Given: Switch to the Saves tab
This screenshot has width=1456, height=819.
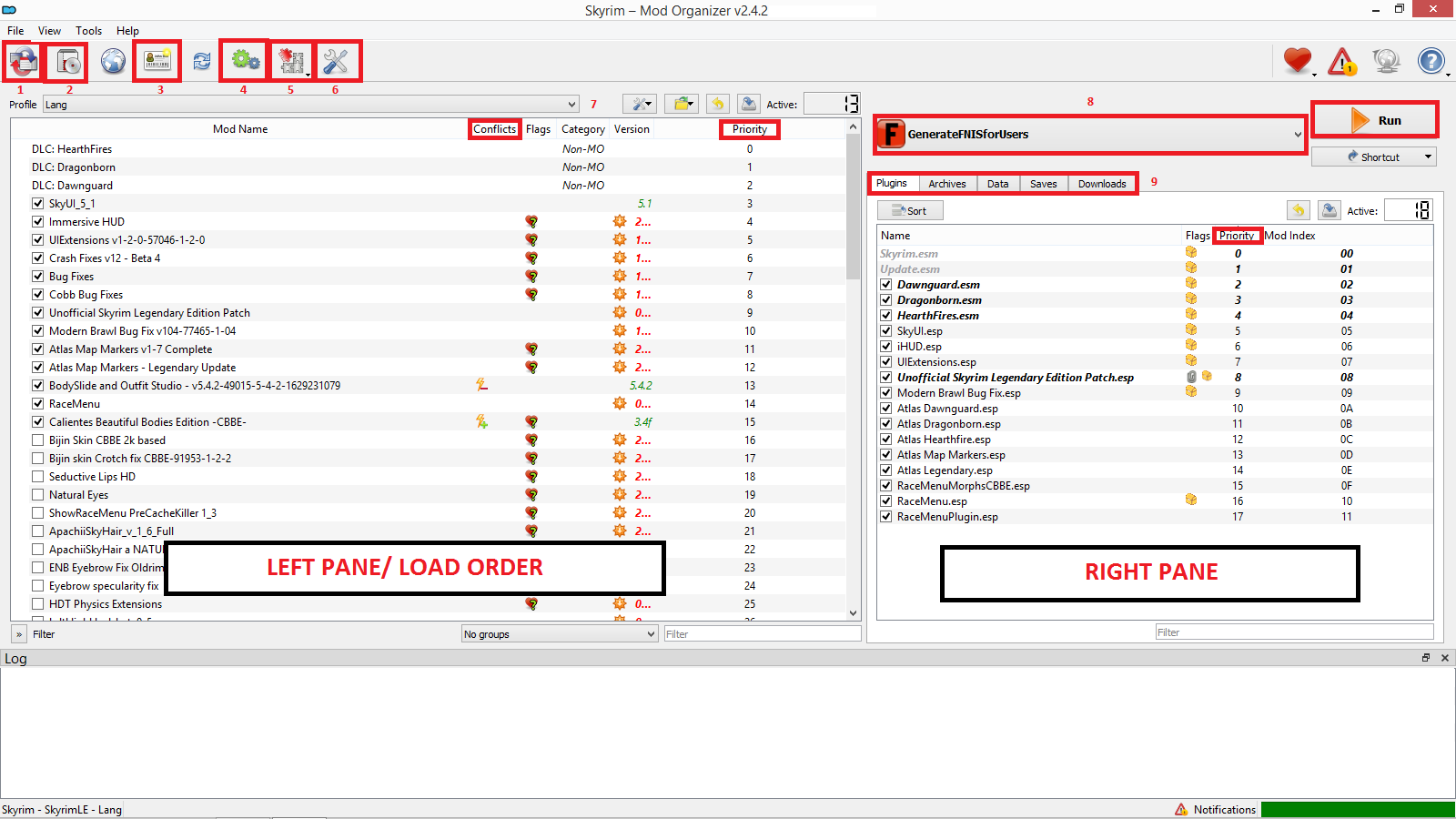Looking at the screenshot, I should (1044, 184).
